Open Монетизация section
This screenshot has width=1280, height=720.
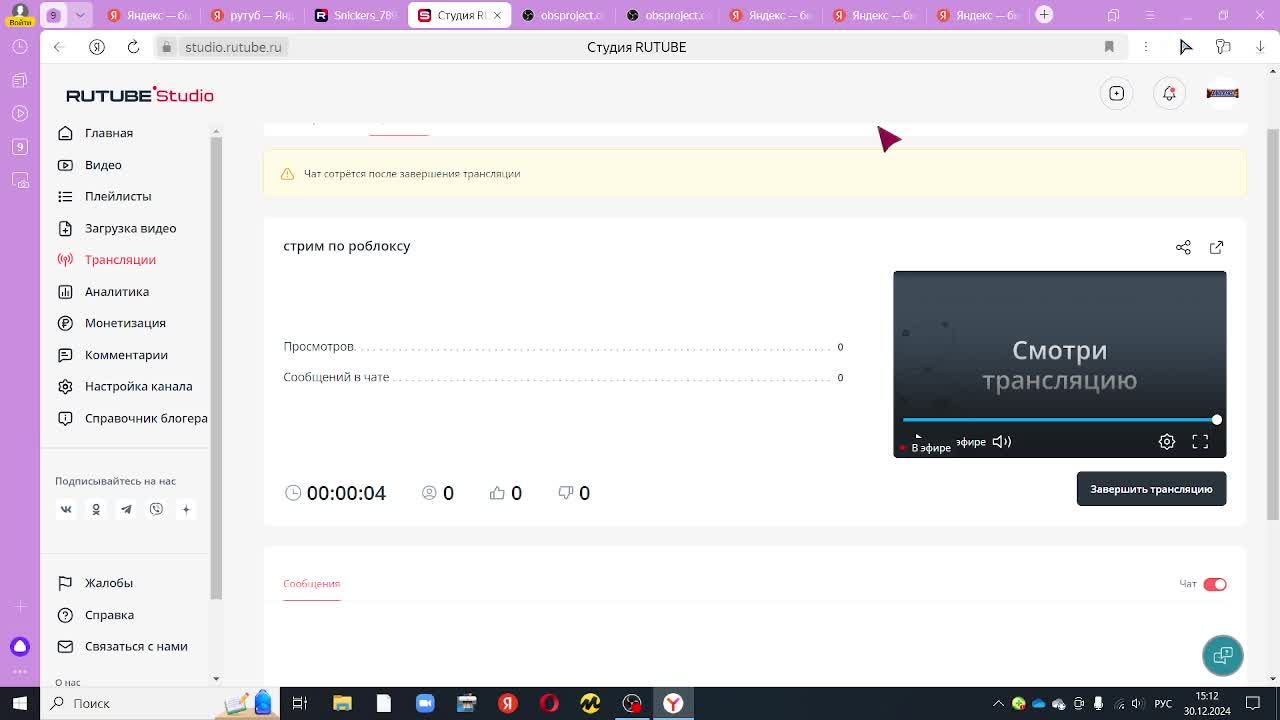(x=125, y=323)
